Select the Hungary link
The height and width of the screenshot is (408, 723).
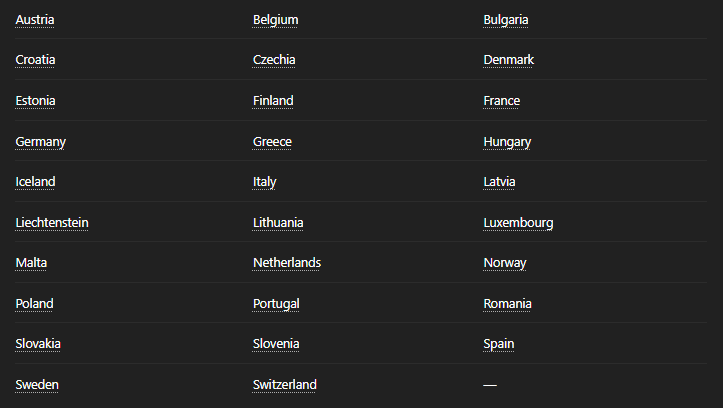(507, 142)
